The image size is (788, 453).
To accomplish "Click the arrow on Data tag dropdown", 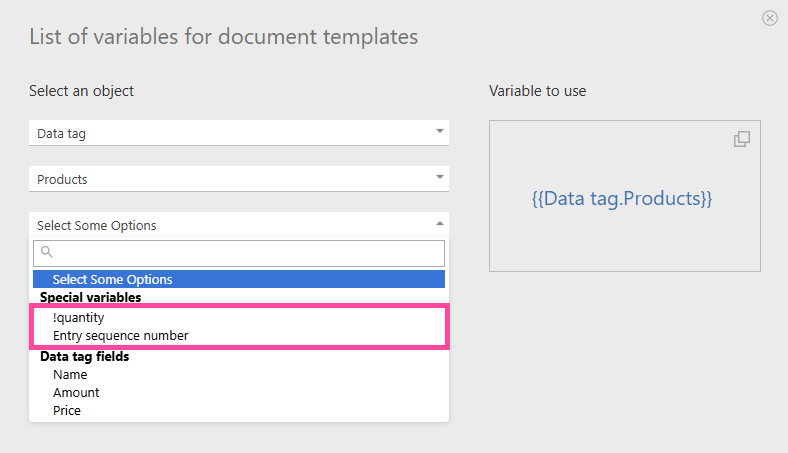I will pyautogui.click(x=439, y=132).
